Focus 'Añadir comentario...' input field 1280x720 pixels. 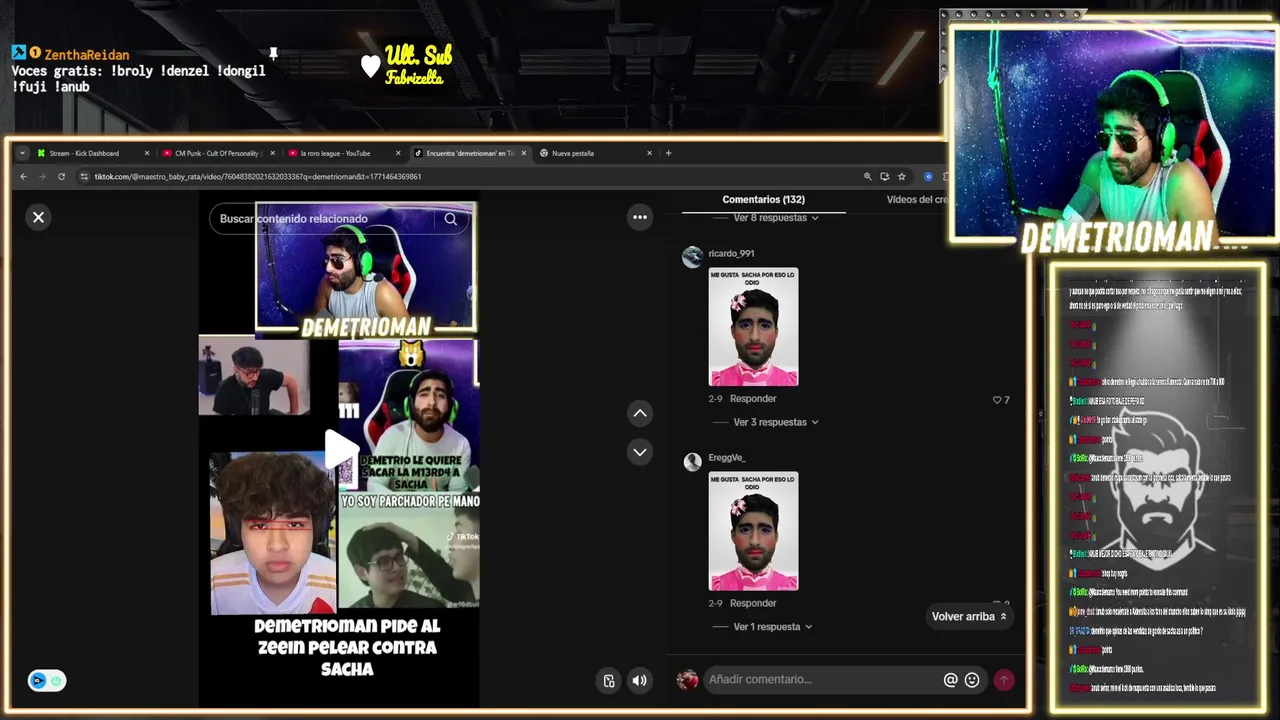coord(822,680)
